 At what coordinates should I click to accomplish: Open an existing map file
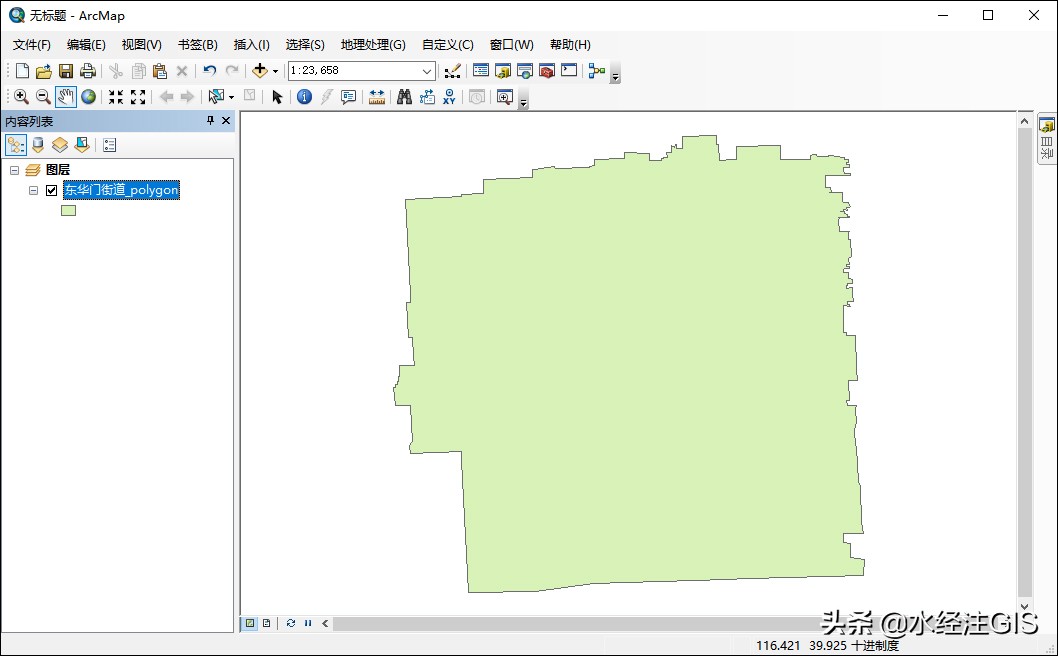(44, 71)
